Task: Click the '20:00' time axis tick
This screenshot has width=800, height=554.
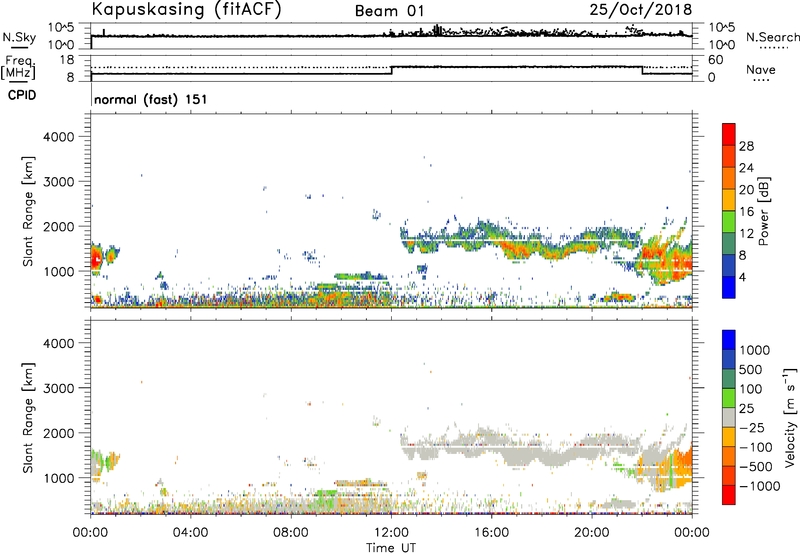Action: pos(591,533)
